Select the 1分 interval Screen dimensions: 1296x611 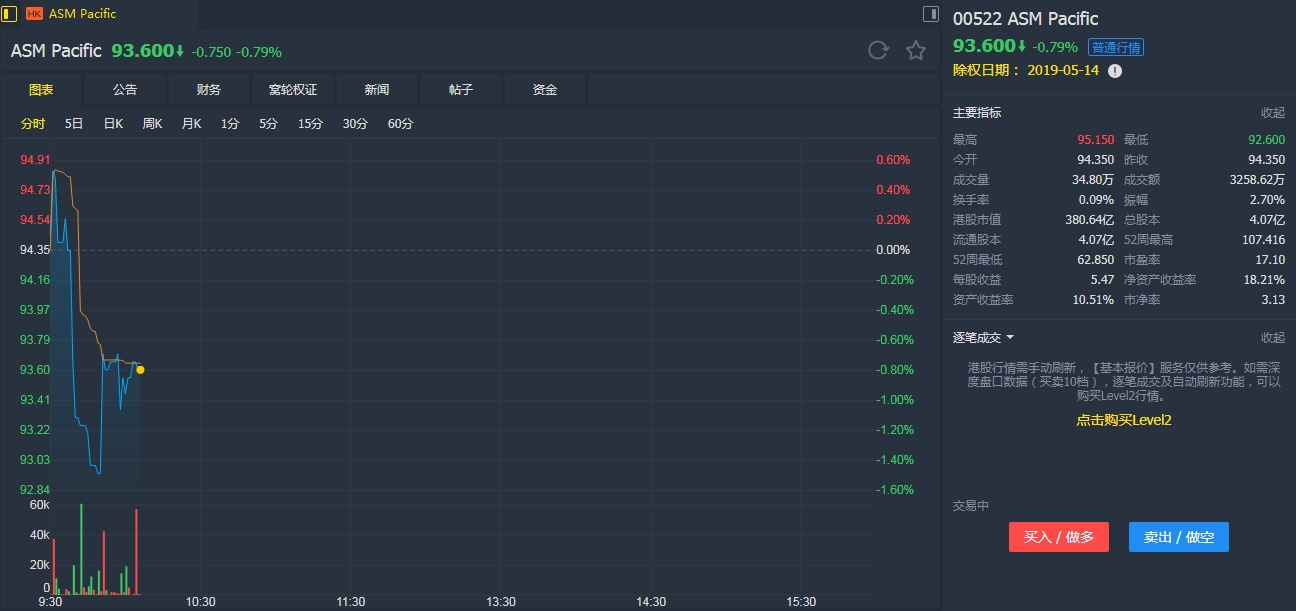tap(230, 124)
